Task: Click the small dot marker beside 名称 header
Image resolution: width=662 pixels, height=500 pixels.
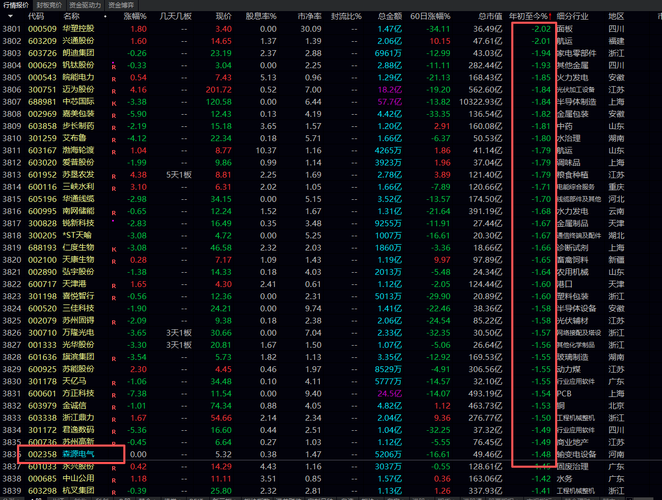Action: (x=105, y=17)
